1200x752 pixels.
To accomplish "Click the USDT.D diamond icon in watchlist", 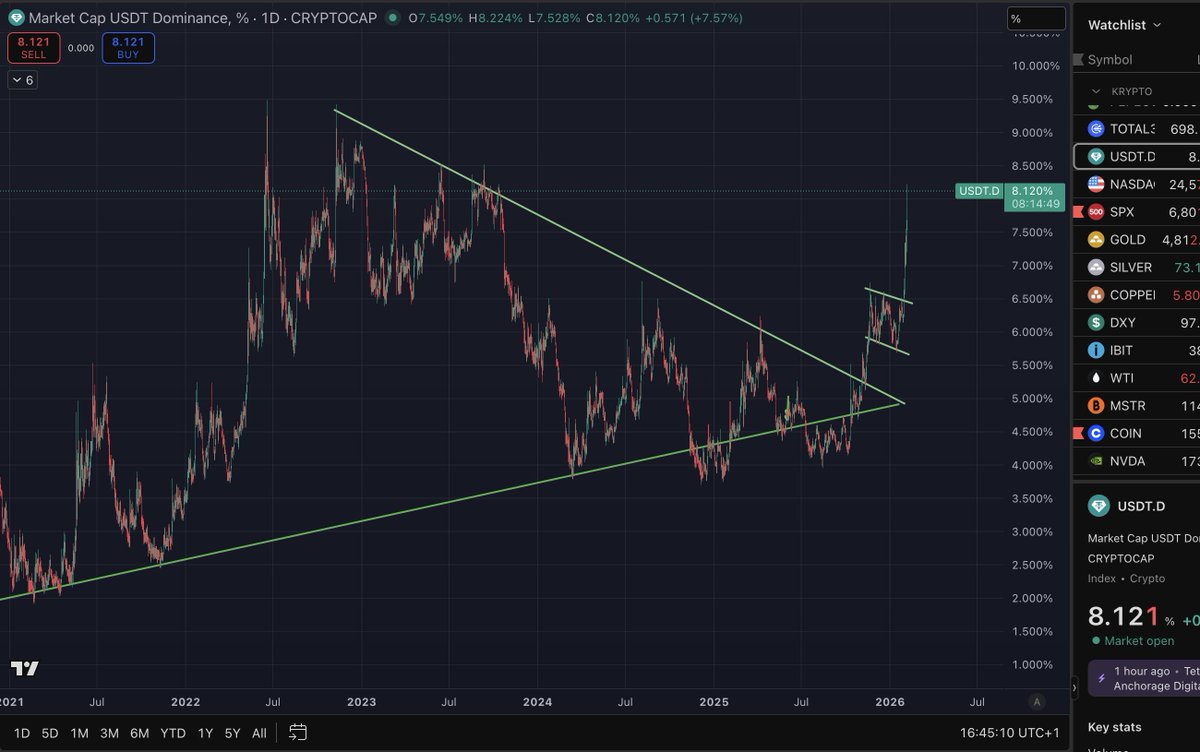I will pyautogui.click(x=1095, y=157).
